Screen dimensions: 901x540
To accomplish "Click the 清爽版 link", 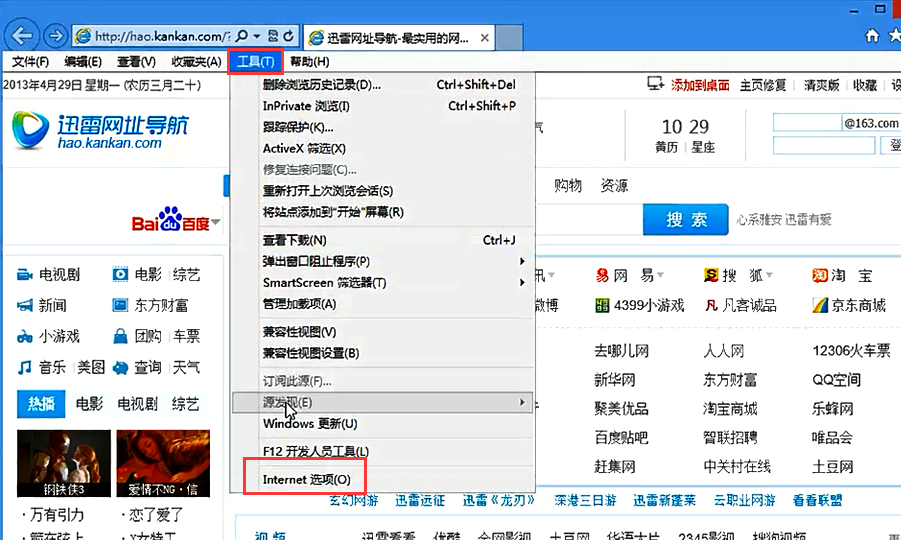I will click(822, 86).
